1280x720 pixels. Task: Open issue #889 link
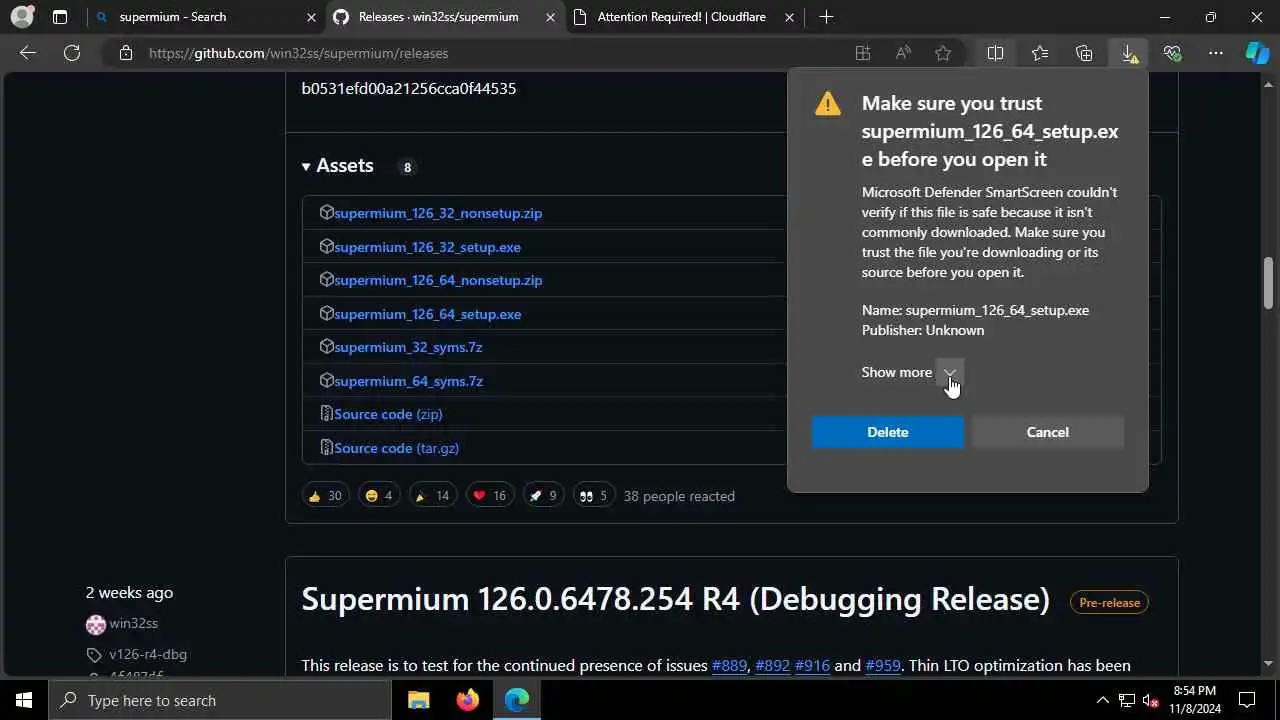[729, 665]
